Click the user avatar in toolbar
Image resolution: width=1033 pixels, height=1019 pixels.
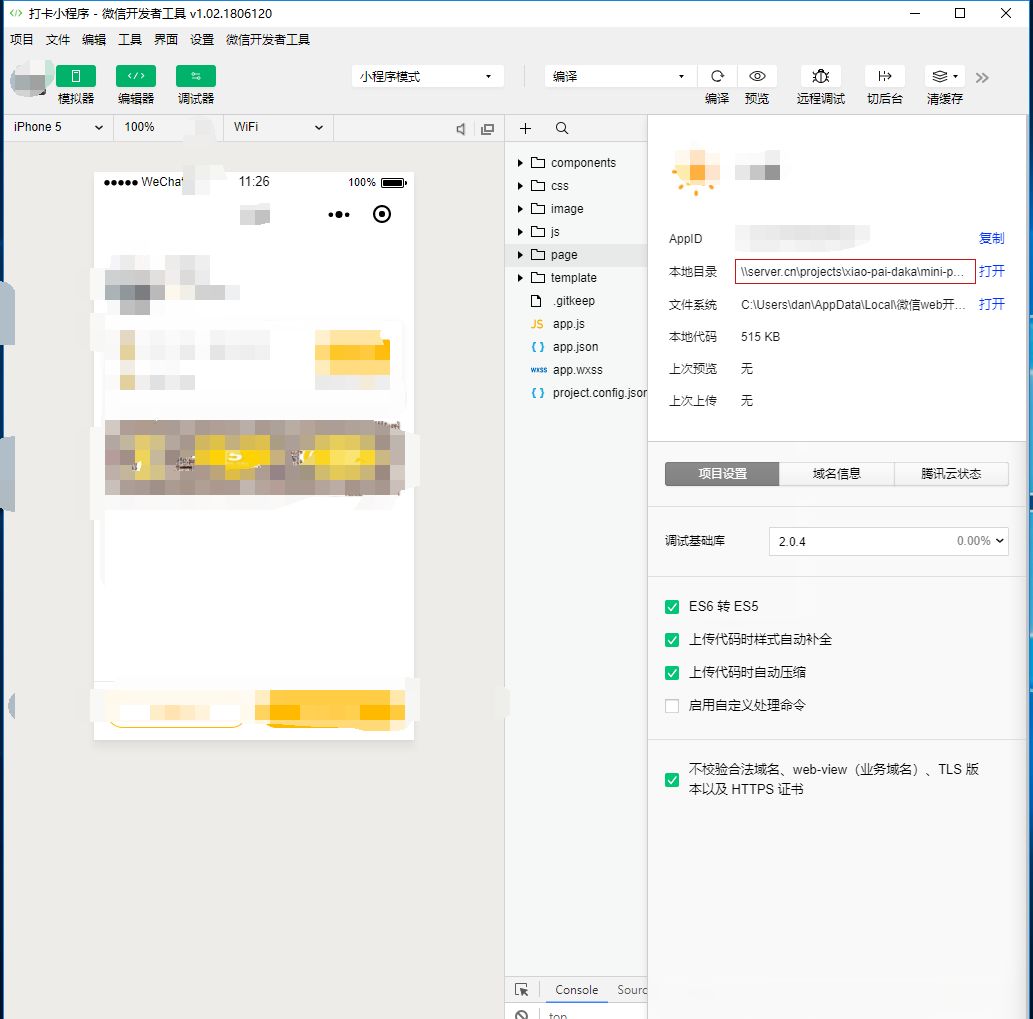click(31, 78)
